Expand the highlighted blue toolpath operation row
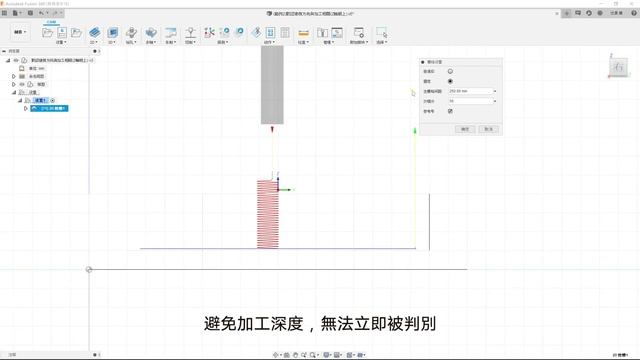The height and width of the screenshot is (360, 640). 26,108
